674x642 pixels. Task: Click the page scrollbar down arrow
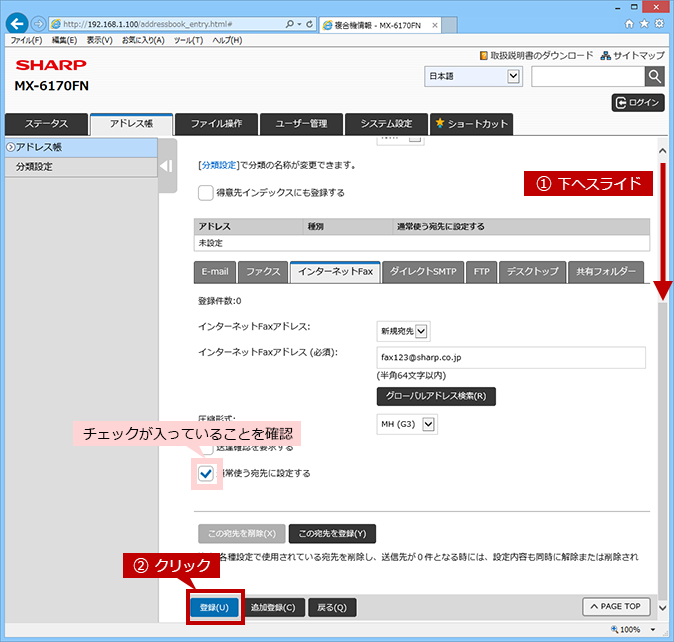662,608
